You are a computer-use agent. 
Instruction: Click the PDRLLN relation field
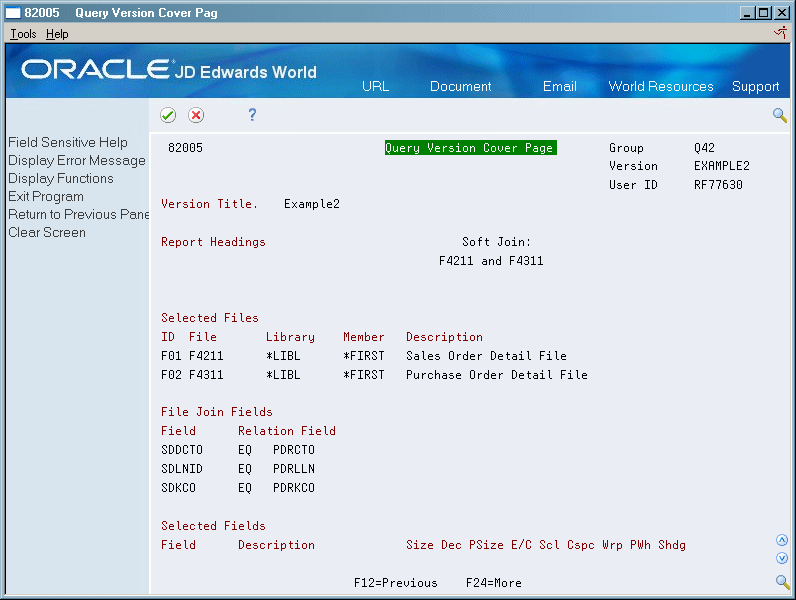294,469
